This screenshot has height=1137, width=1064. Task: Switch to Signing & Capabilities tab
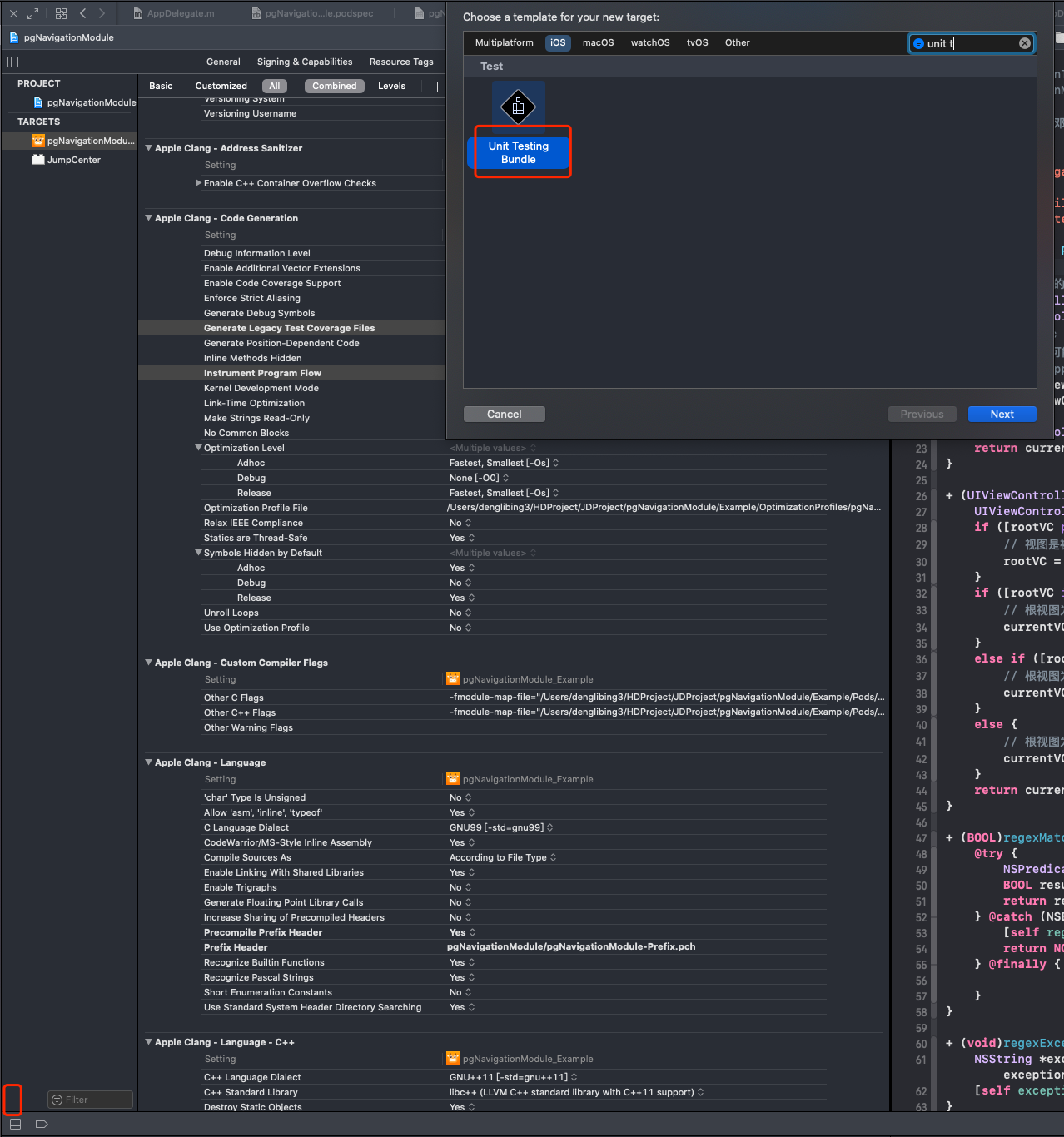305,62
